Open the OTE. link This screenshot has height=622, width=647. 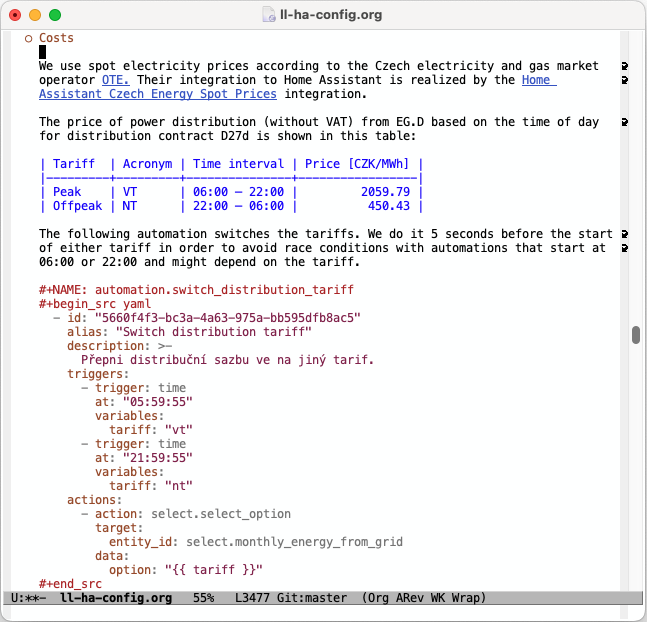coord(116,80)
